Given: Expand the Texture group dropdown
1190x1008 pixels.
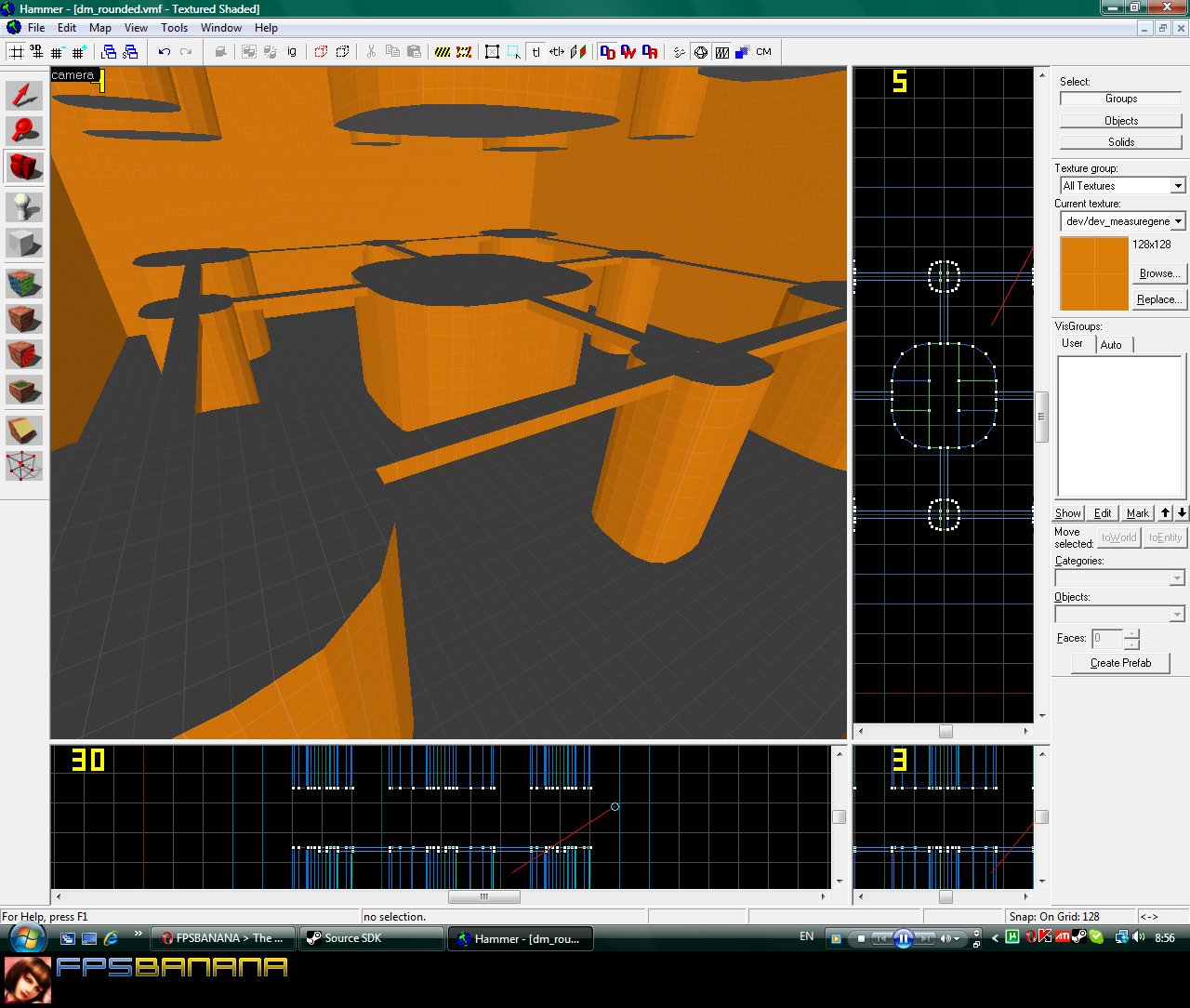Looking at the screenshot, I should [x=1177, y=186].
